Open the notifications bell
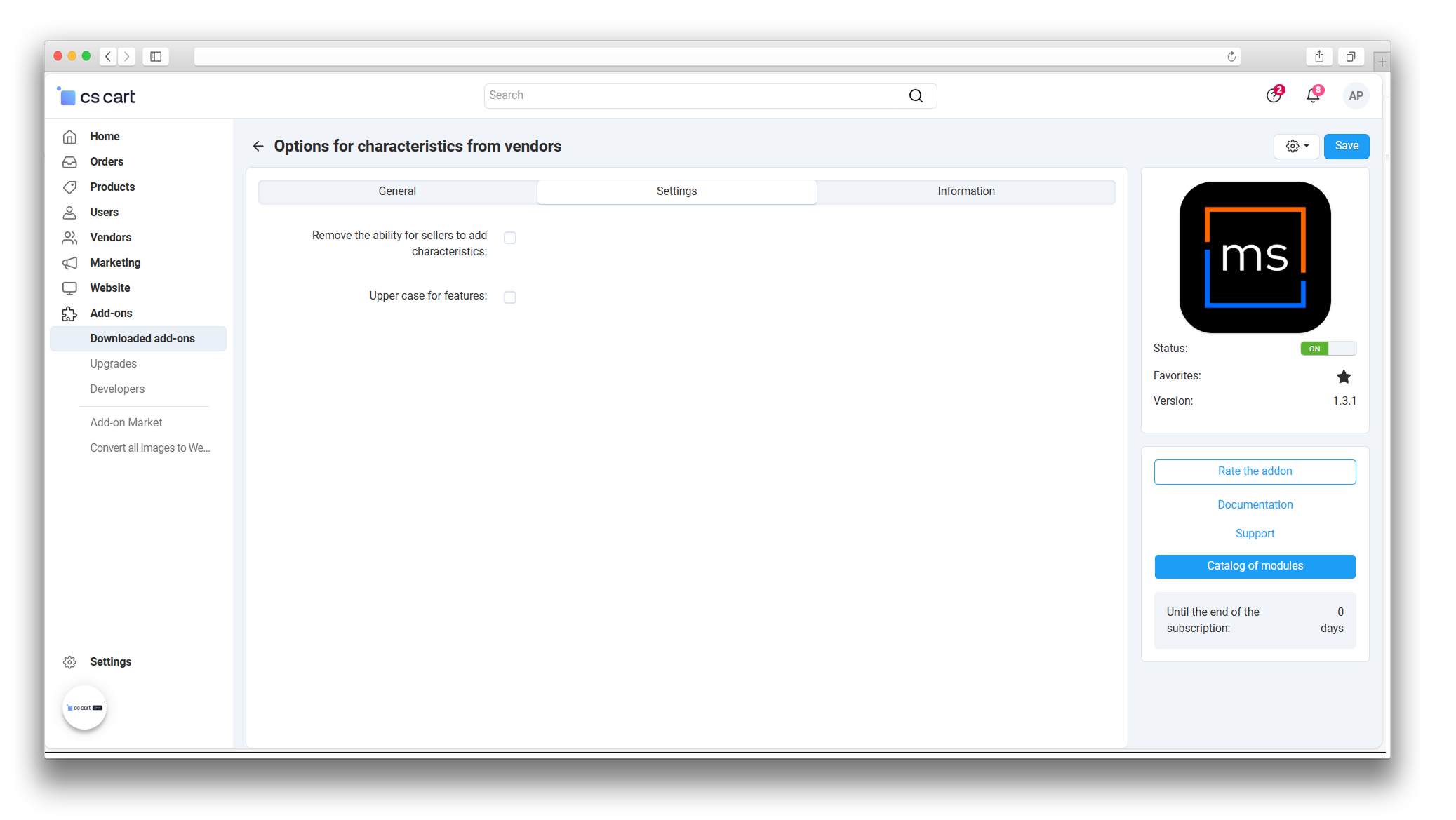This screenshot has width=1456, height=820. point(1312,96)
